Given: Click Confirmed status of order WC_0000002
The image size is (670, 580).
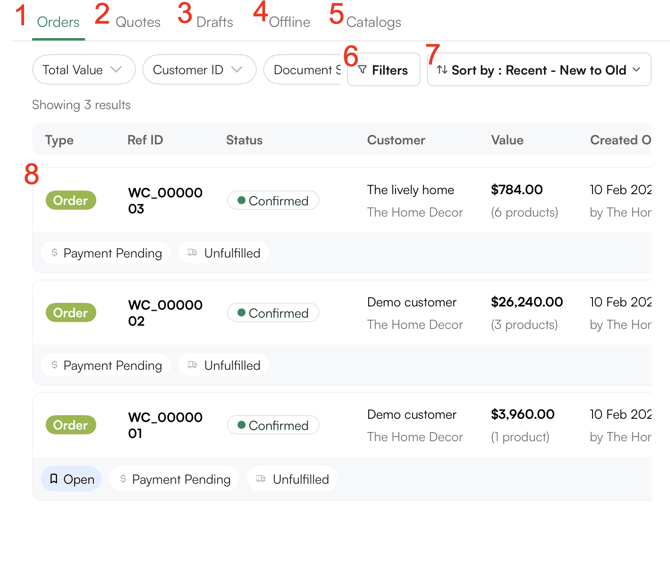Looking at the screenshot, I should pyautogui.click(x=273, y=313).
